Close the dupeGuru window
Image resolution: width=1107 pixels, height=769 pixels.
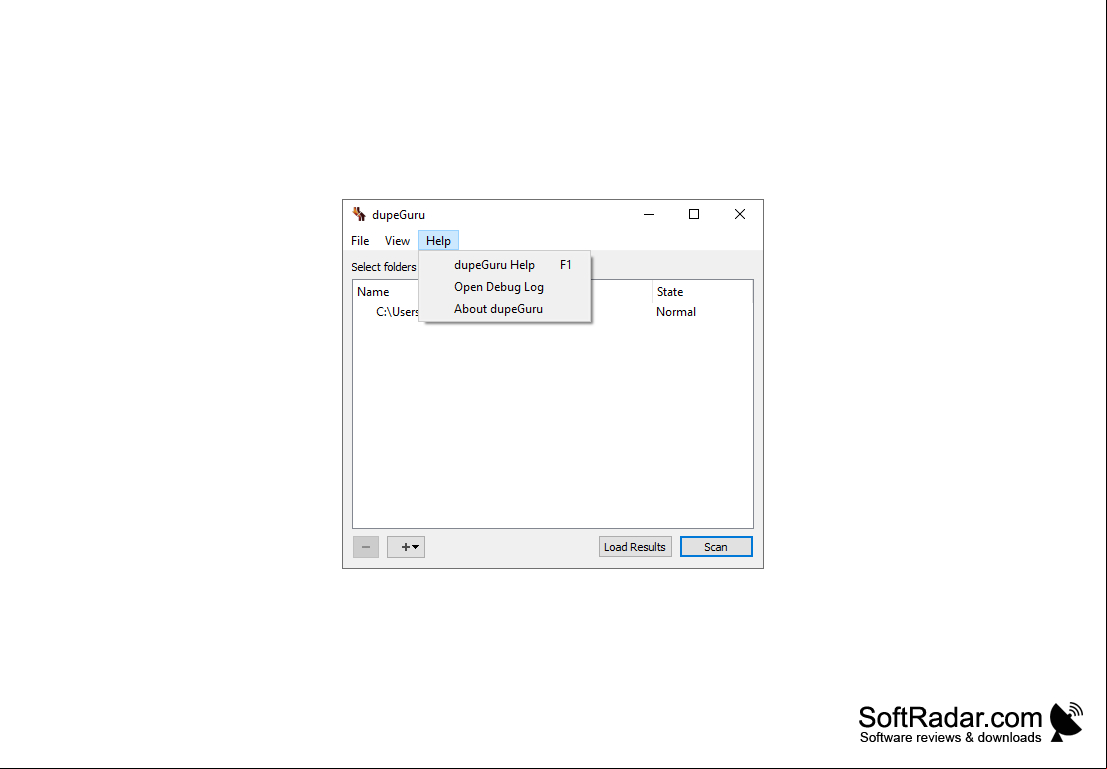[x=739, y=214]
